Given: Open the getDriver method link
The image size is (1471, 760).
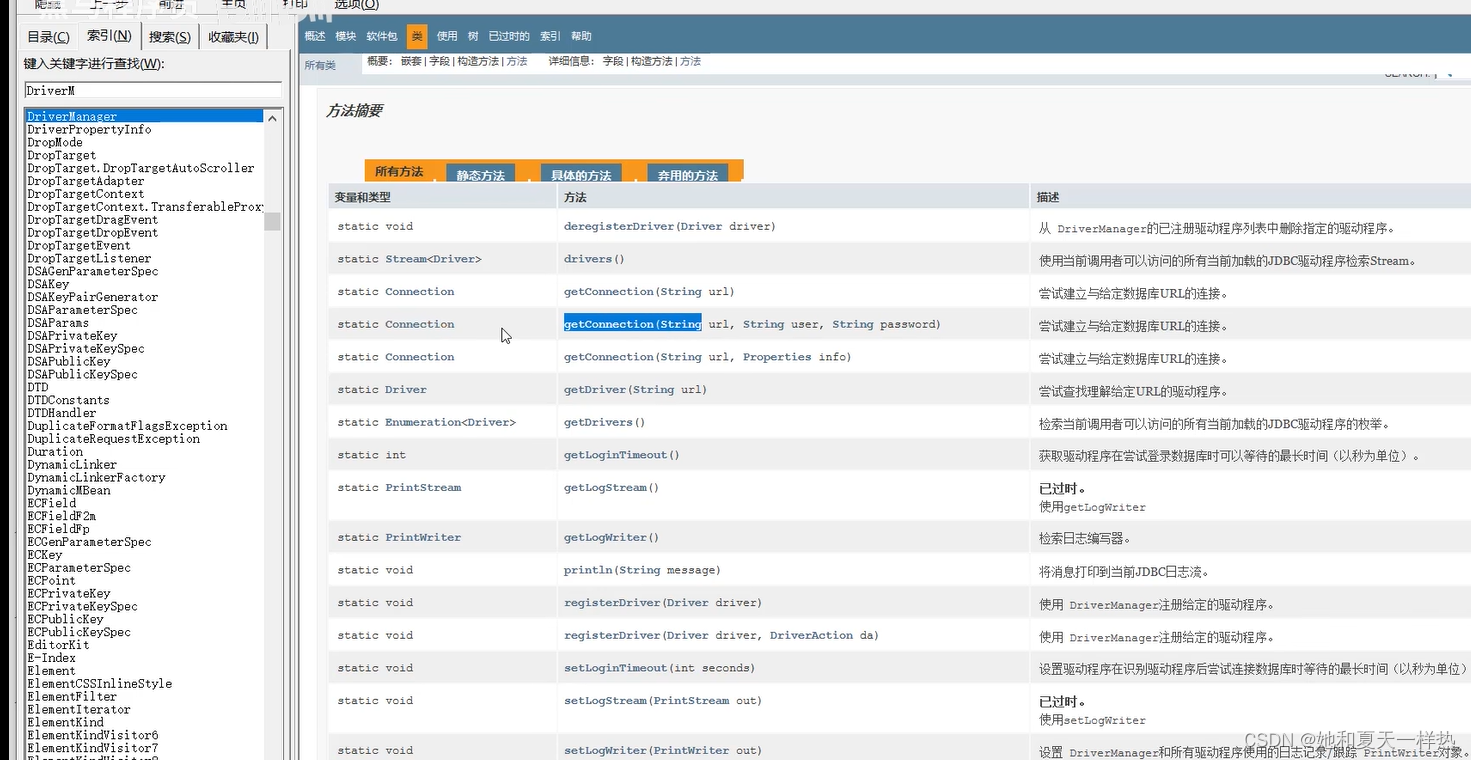Looking at the screenshot, I should (x=594, y=390).
